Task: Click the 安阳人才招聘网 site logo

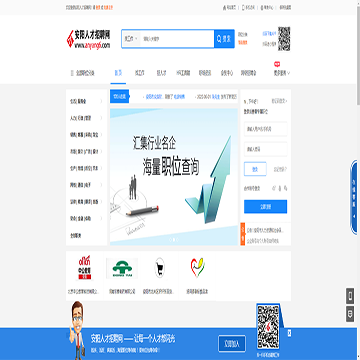Action: (88, 39)
